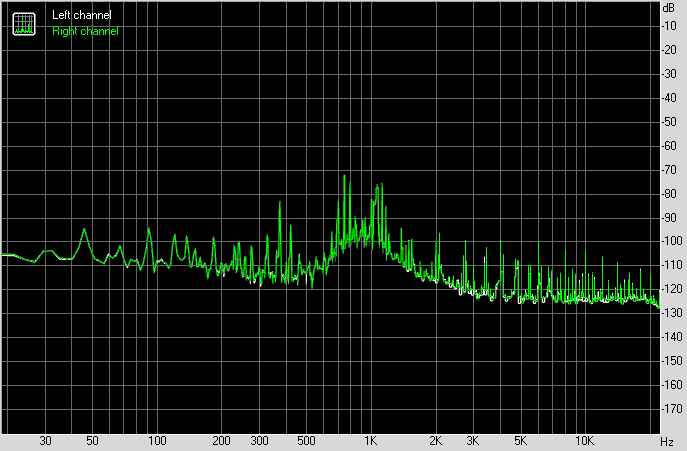
Task: Click the spectrum graph icon in corner
Action: [x=24, y=24]
